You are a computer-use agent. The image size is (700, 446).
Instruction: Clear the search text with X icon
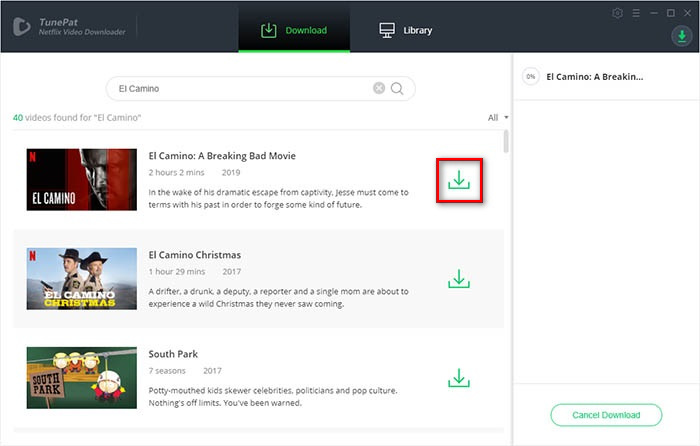click(x=379, y=88)
